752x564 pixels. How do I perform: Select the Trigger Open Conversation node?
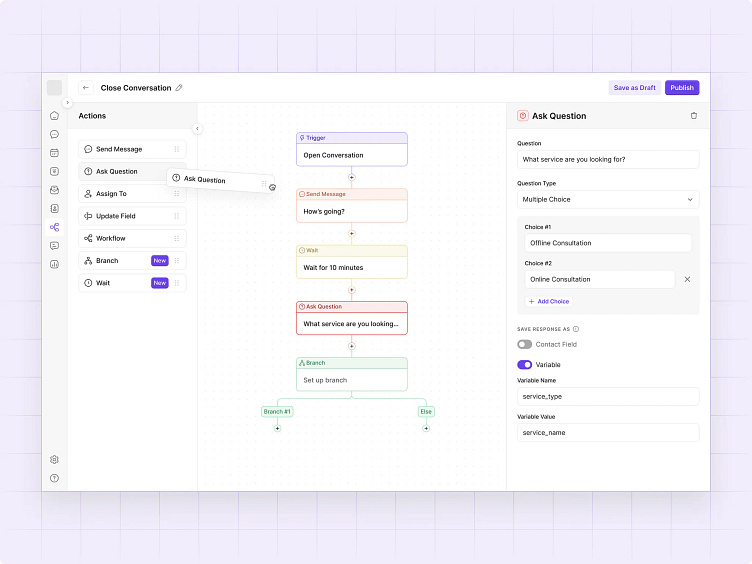pos(352,150)
